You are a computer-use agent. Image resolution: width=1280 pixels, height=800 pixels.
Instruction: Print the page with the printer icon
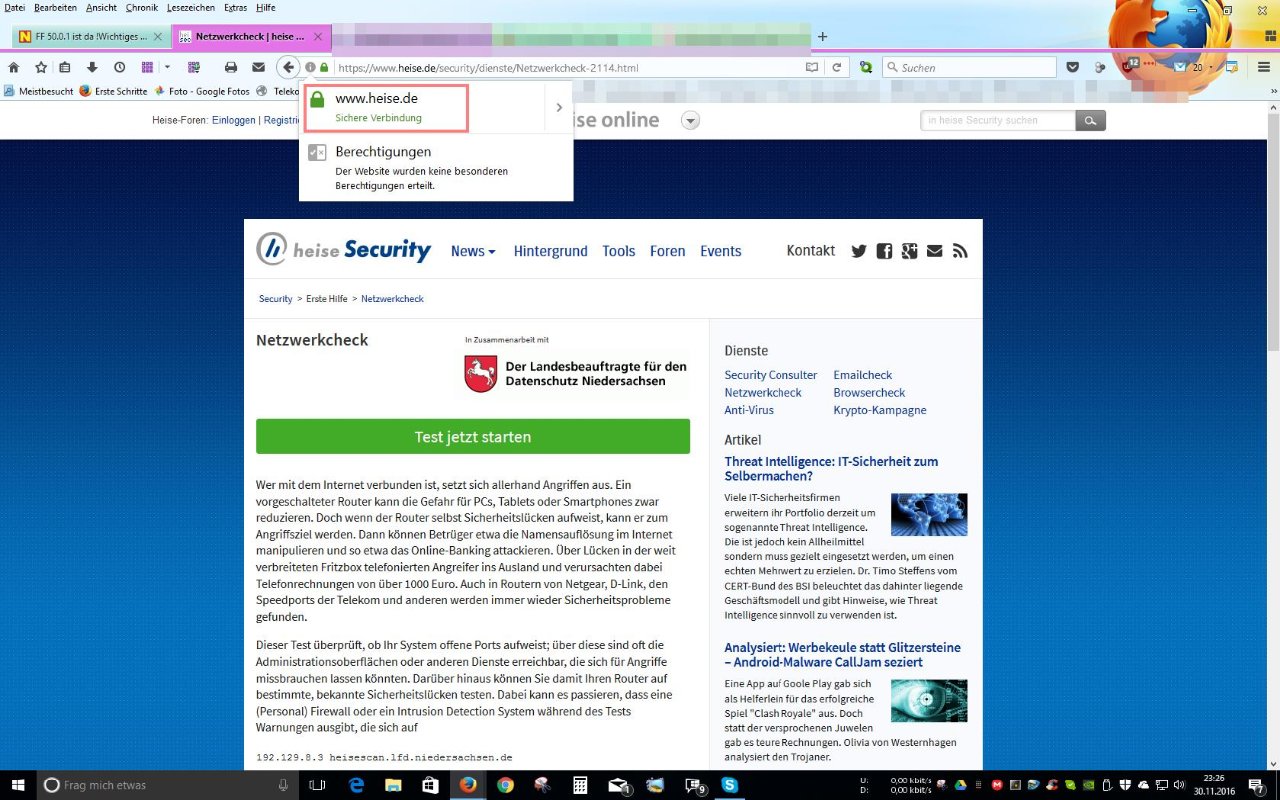pyautogui.click(x=231, y=68)
